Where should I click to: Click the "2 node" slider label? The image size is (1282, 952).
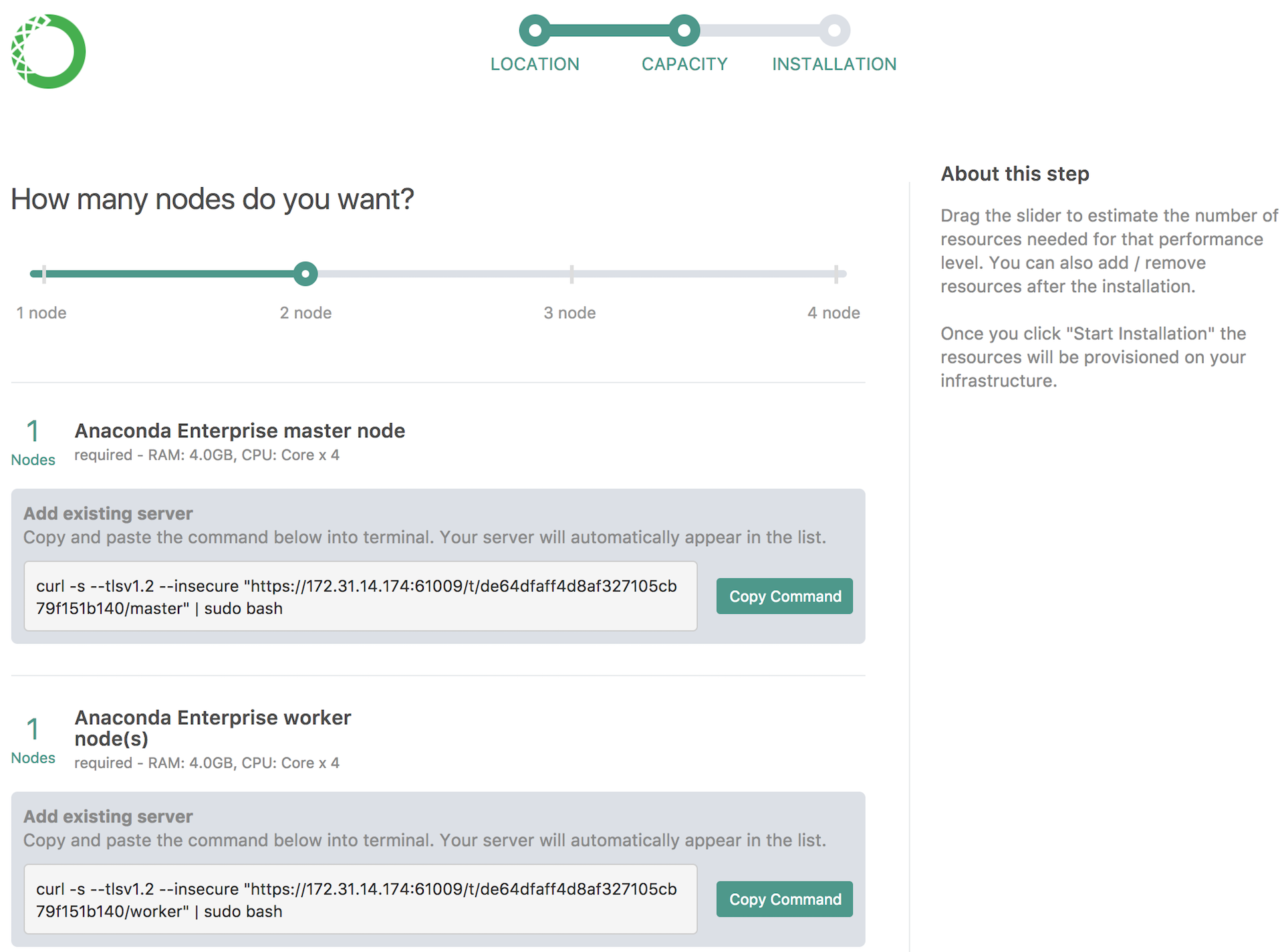coord(305,313)
